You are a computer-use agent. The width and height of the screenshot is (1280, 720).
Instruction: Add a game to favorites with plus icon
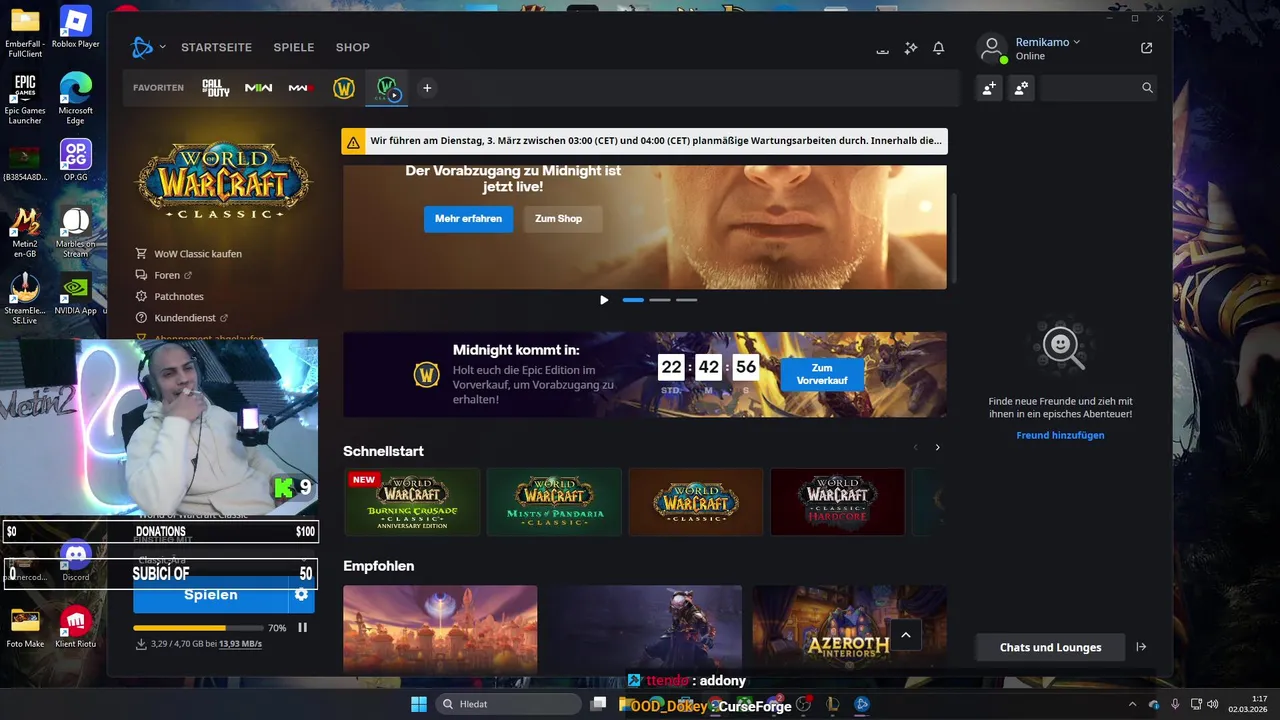(x=427, y=88)
